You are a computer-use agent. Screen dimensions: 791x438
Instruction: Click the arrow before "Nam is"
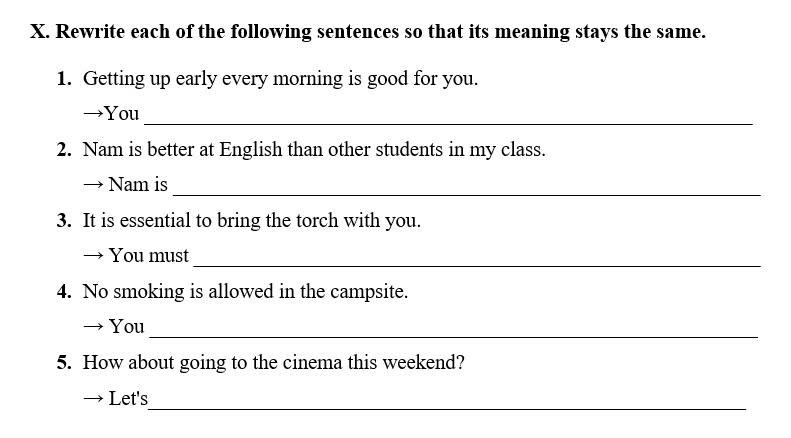point(93,184)
